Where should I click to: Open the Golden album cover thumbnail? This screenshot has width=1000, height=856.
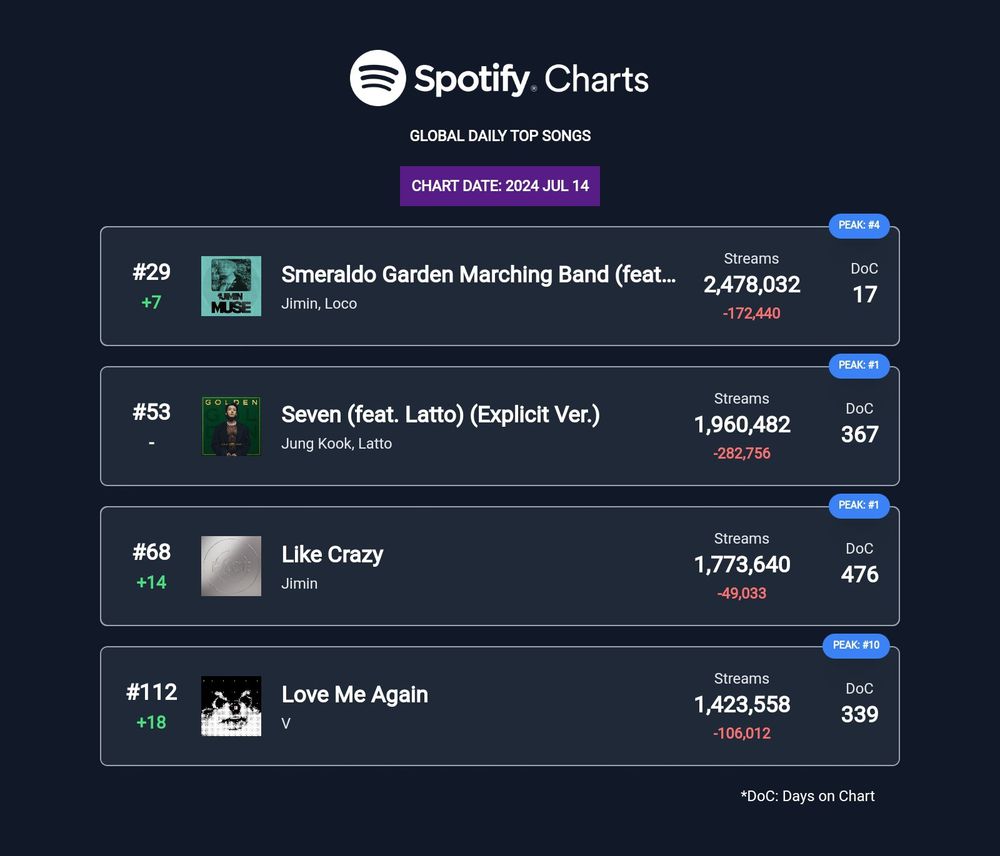231,426
